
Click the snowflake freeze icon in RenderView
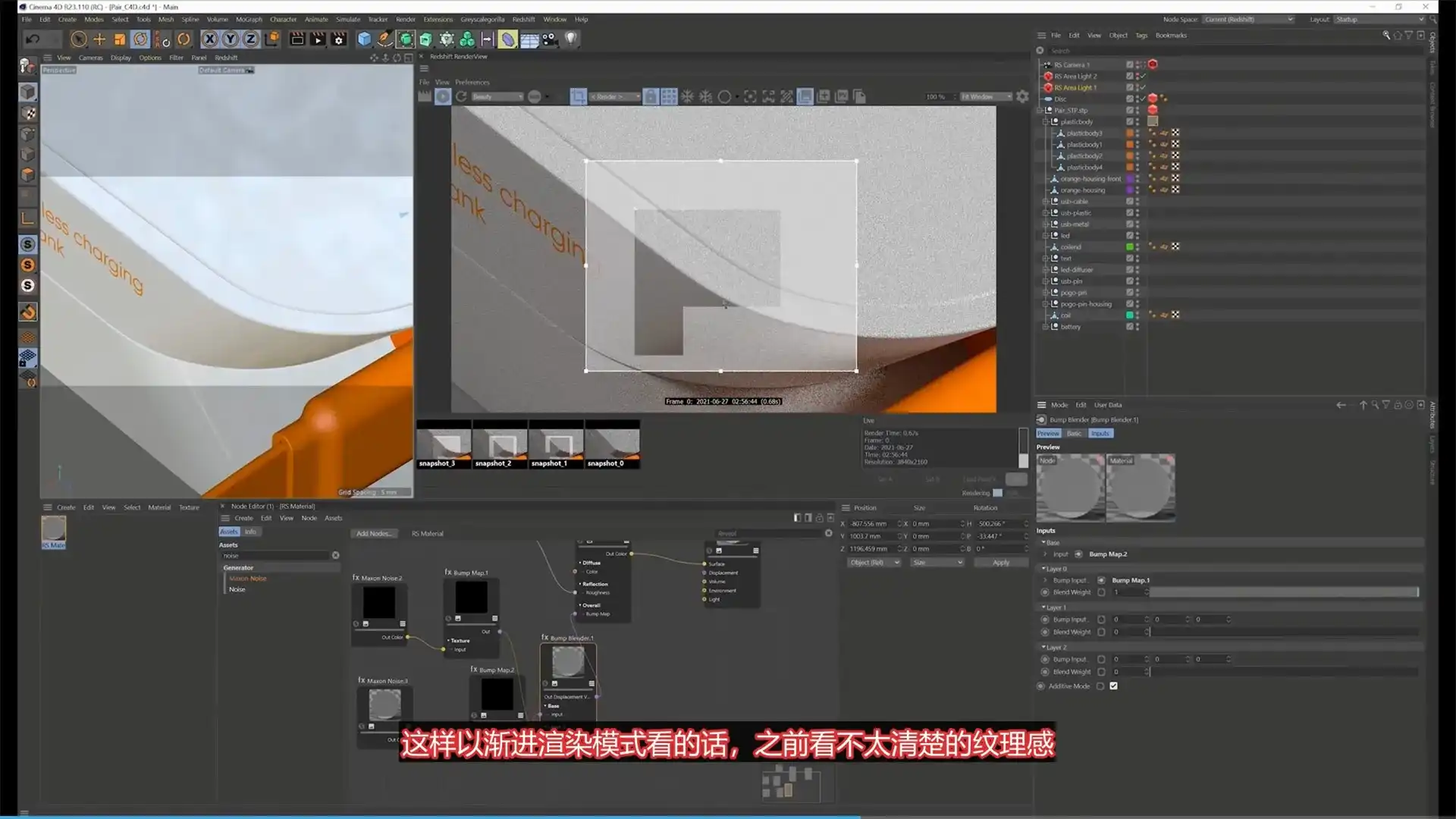click(x=686, y=97)
